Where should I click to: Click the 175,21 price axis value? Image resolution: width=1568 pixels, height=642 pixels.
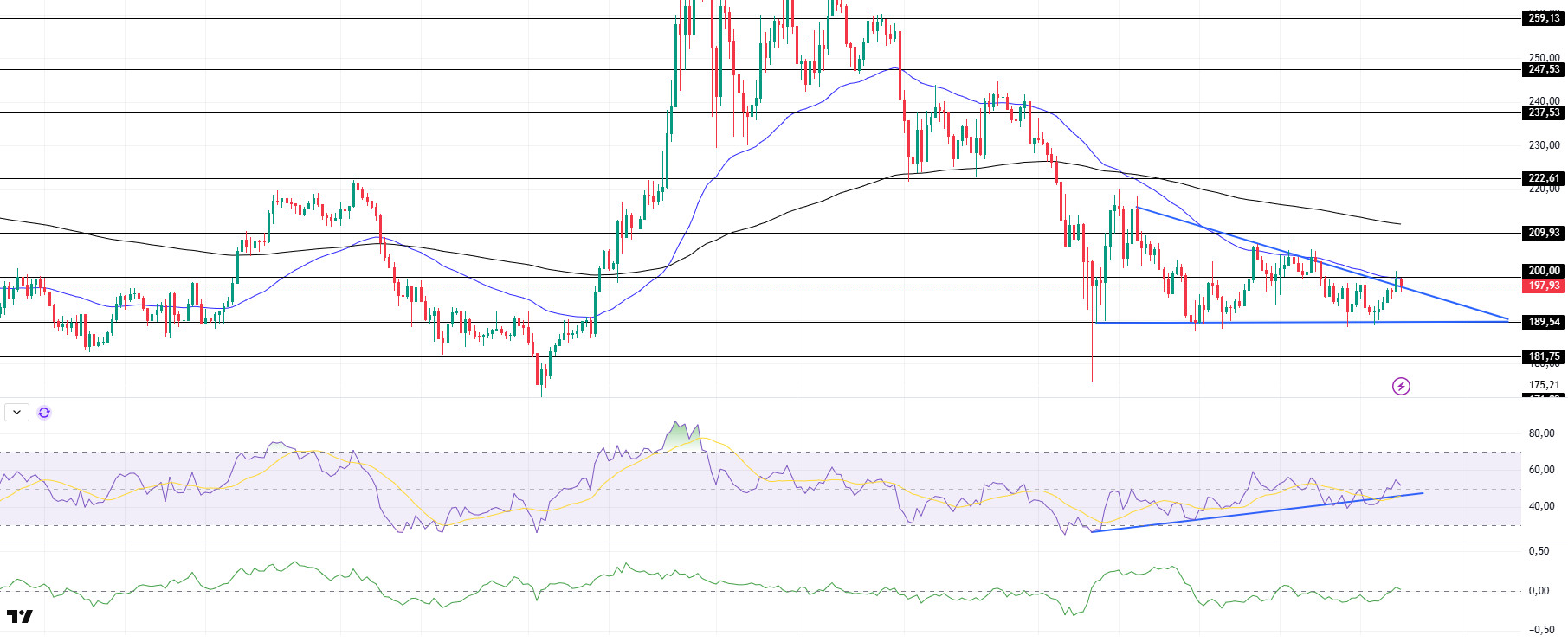click(1544, 385)
